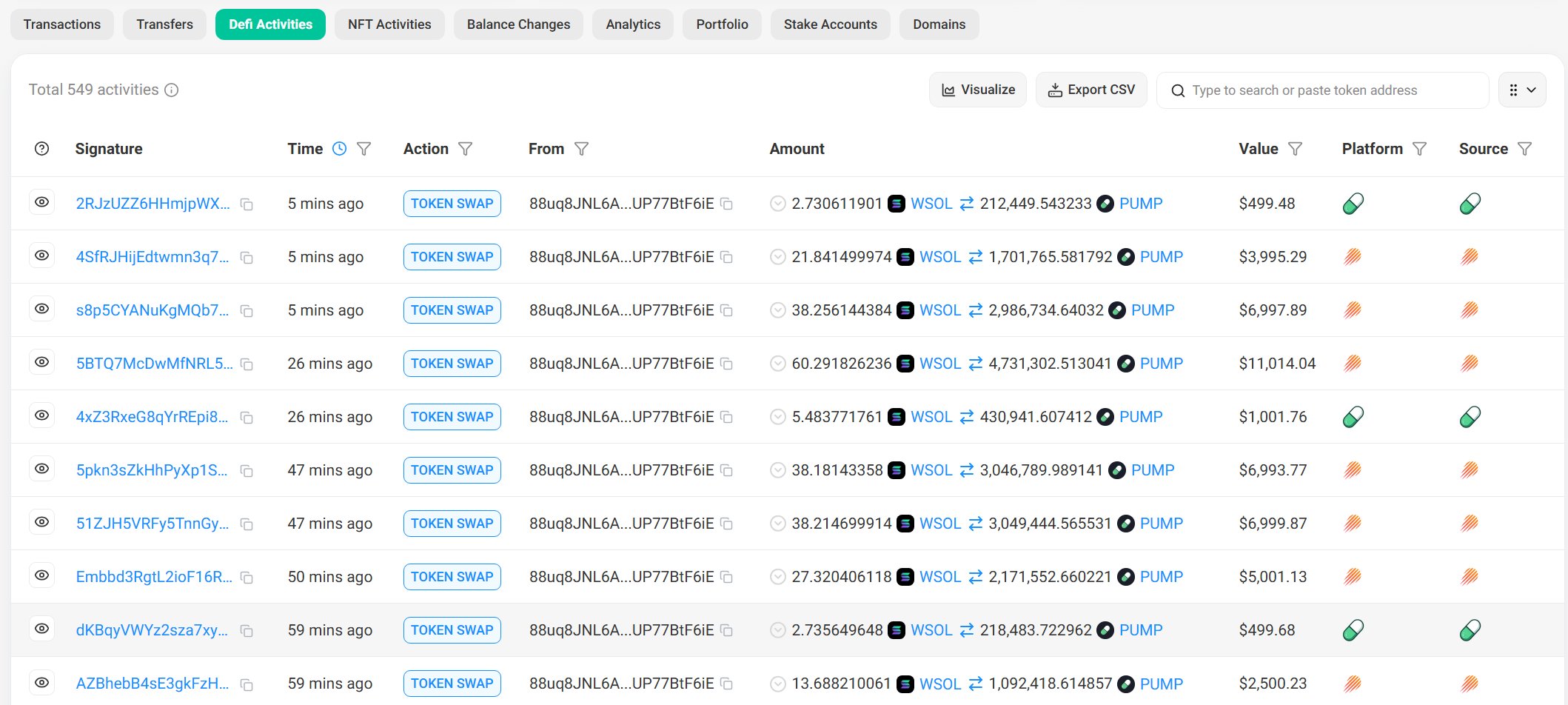
Task: Click the Export CSV download icon
Action: point(1055,90)
